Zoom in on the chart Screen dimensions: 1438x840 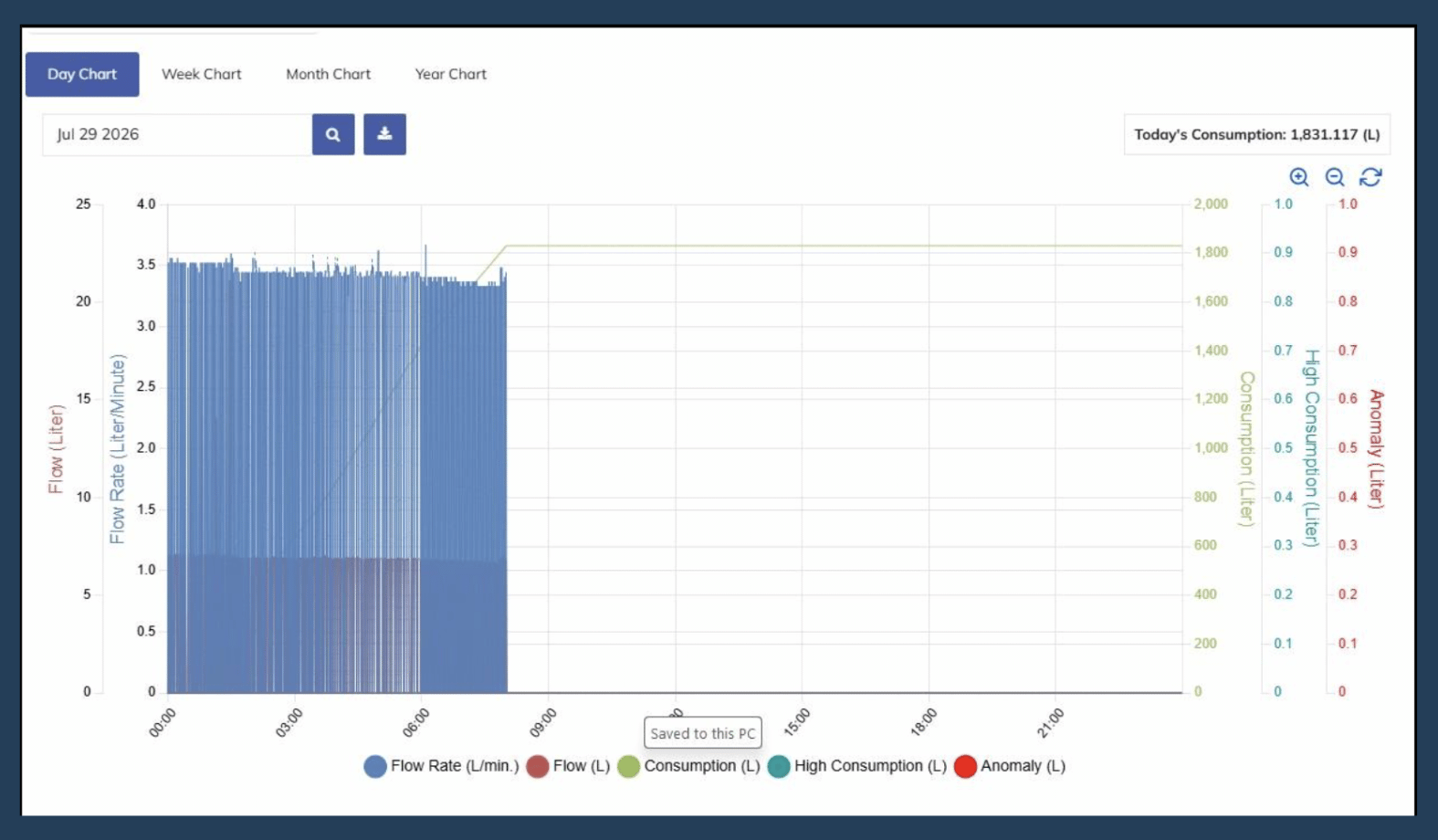tap(1298, 177)
